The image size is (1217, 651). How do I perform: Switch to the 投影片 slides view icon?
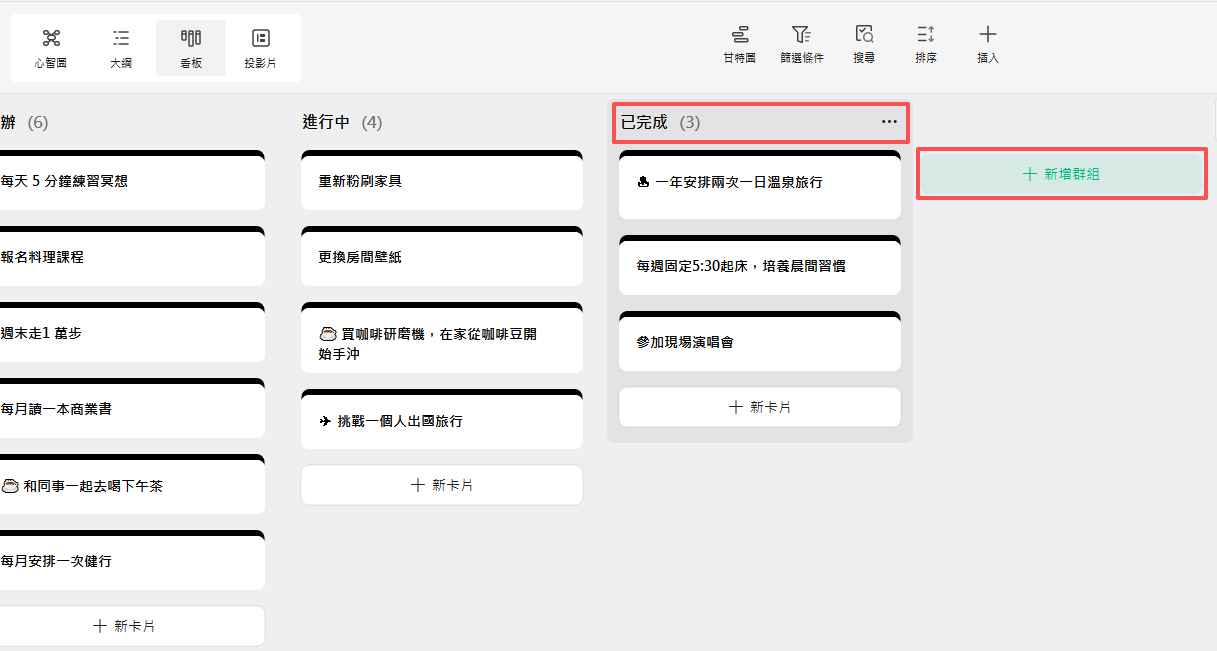[261, 46]
